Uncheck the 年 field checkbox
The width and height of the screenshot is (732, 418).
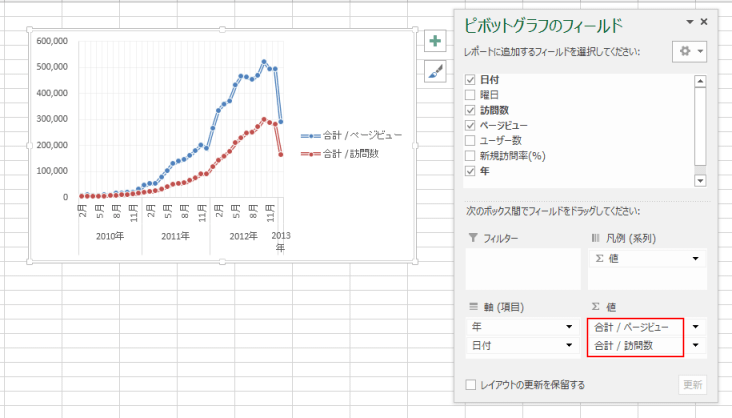pyautogui.click(x=470, y=171)
